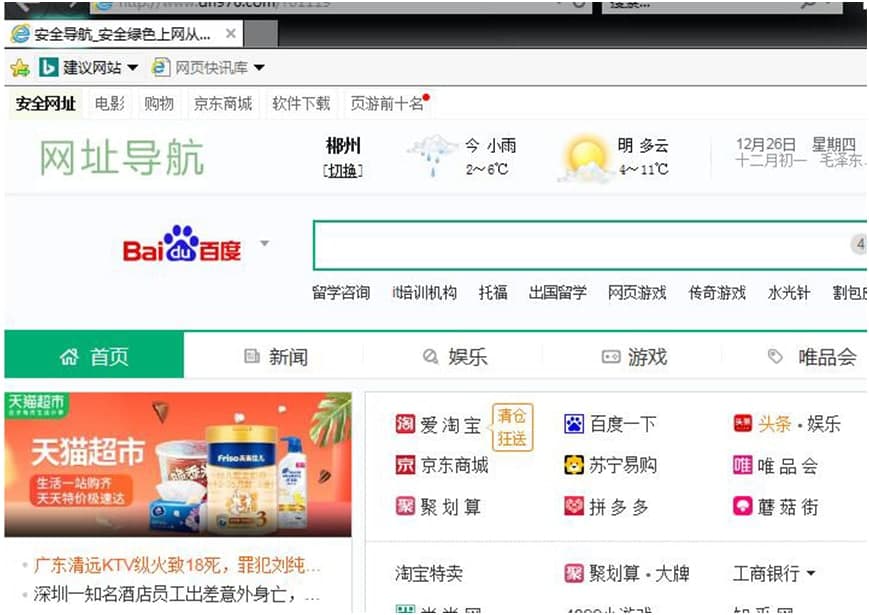Expand the 工商银行 dropdown
Viewport: 869px width, 615px height.
tap(811, 573)
